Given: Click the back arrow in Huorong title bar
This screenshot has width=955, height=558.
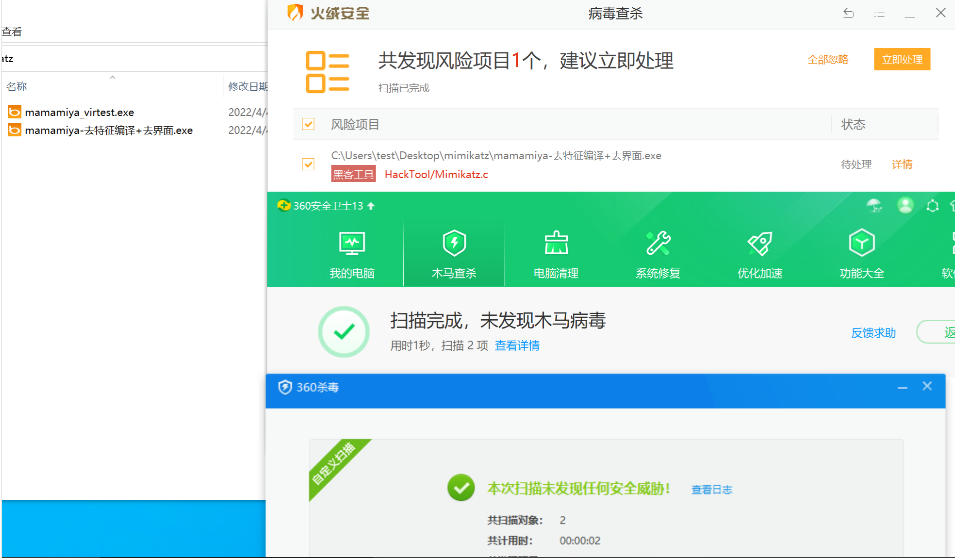Looking at the screenshot, I should [848, 13].
